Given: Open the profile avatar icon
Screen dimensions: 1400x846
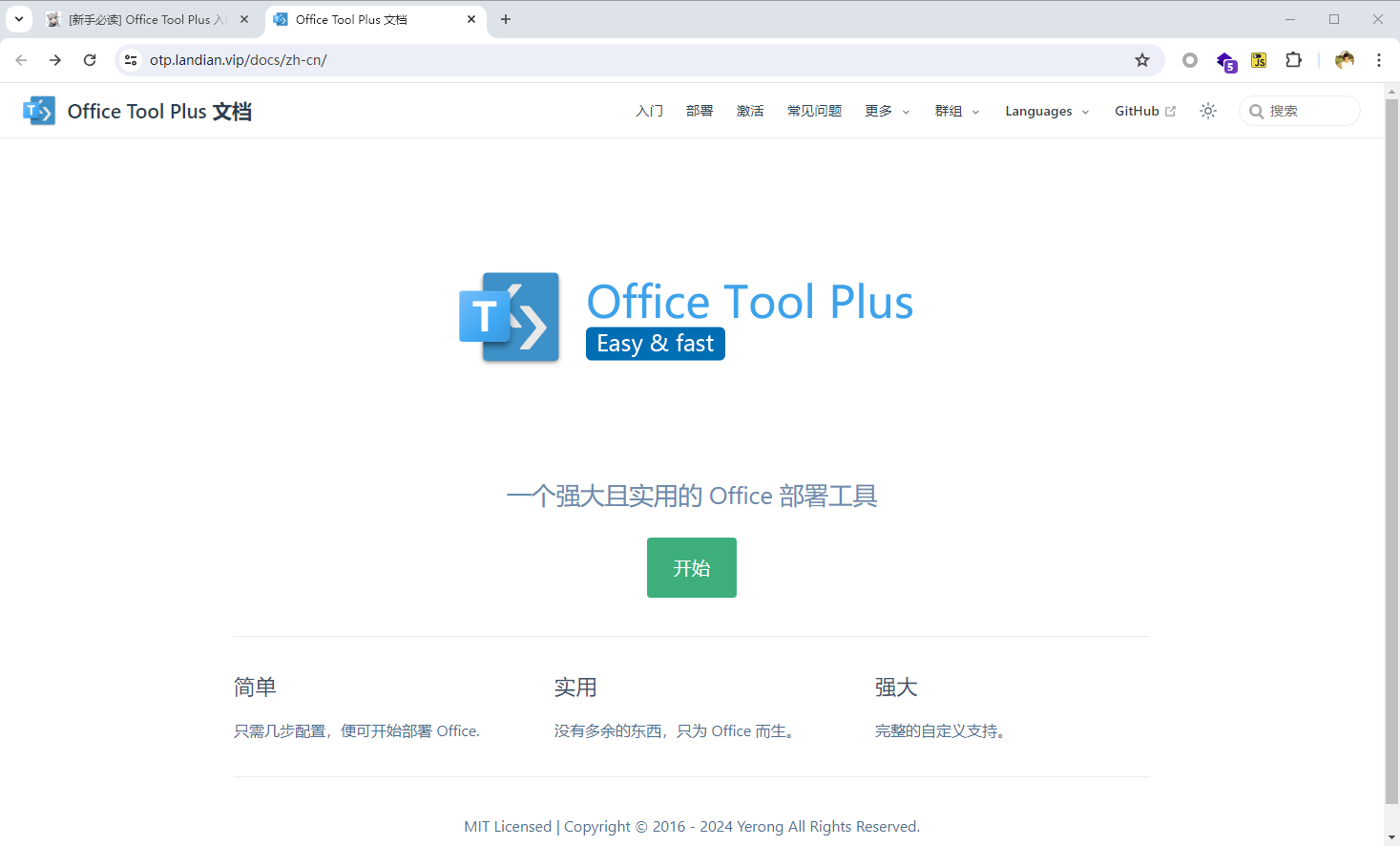Looking at the screenshot, I should [1345, 60].
